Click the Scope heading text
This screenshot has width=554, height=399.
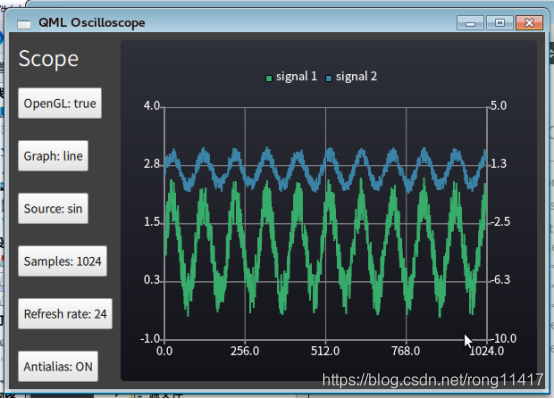[48, 59]
